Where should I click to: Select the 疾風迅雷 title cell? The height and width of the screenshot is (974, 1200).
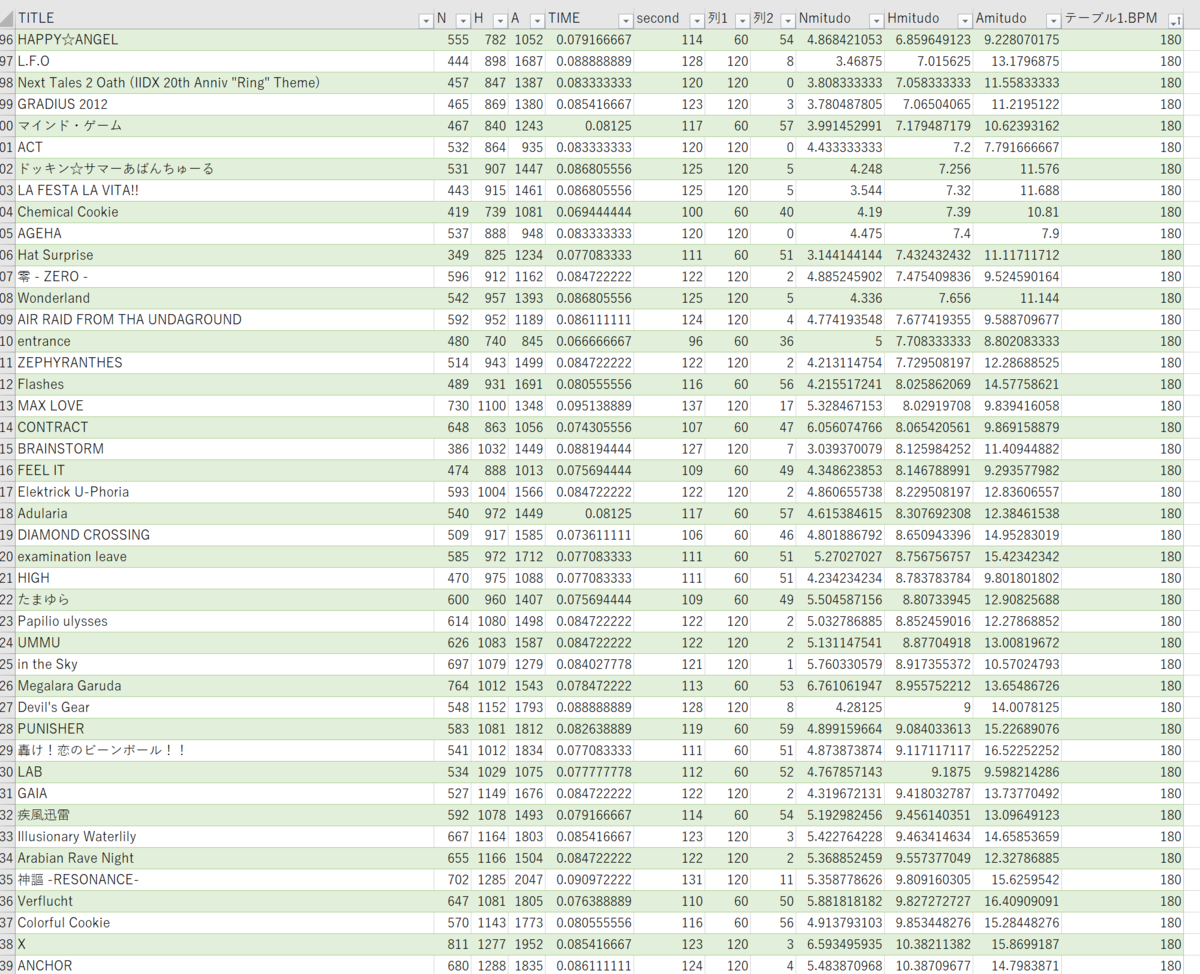pyautogui.click(x=224, y=815)
